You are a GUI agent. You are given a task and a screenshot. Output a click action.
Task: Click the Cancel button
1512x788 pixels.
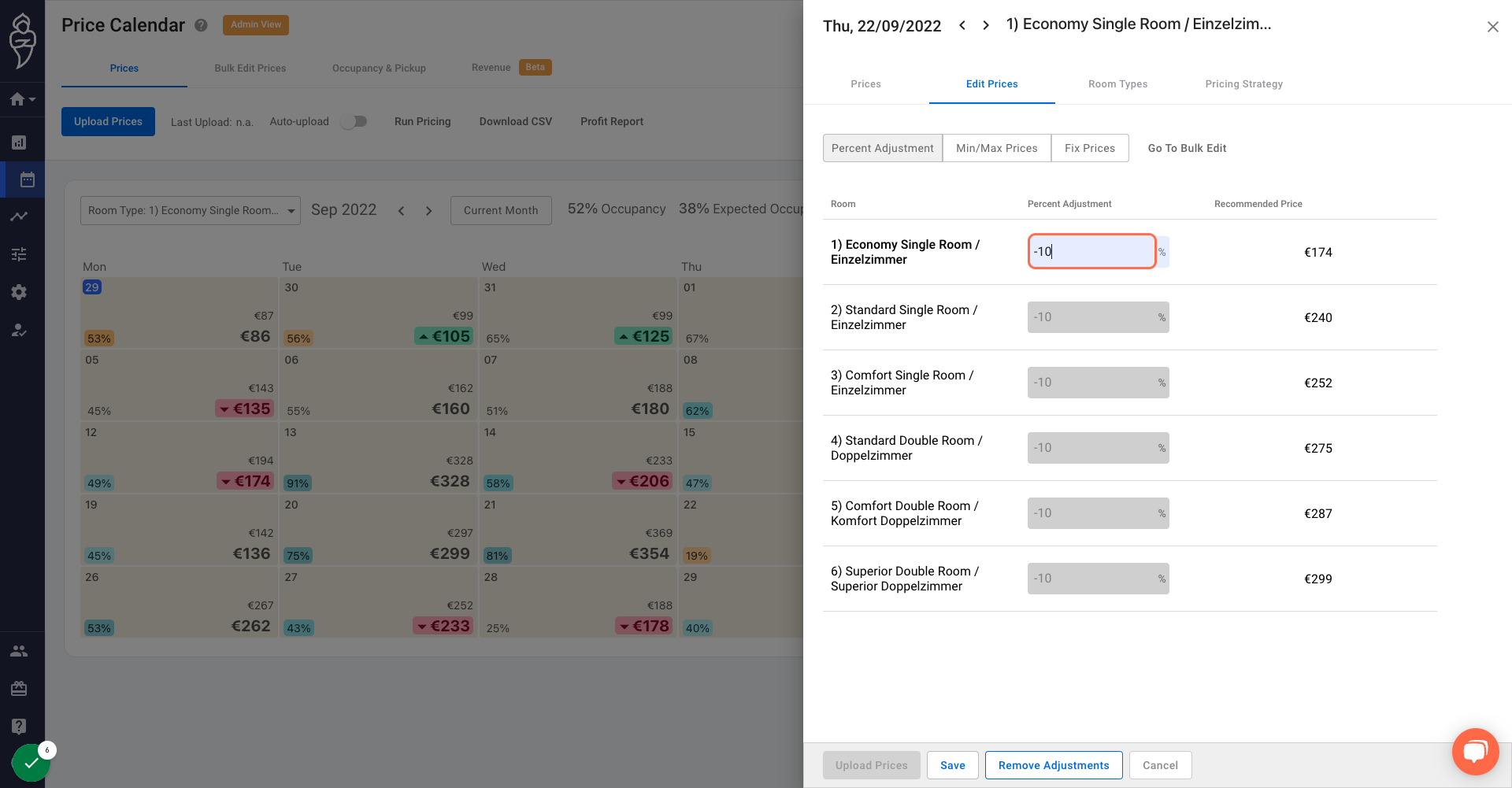pos(1160,765)
